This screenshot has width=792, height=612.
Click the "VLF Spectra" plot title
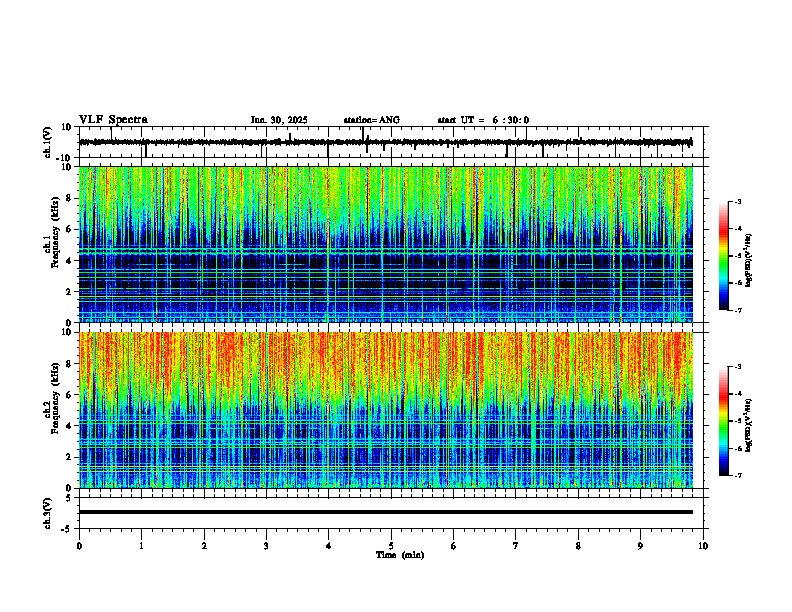113,120
